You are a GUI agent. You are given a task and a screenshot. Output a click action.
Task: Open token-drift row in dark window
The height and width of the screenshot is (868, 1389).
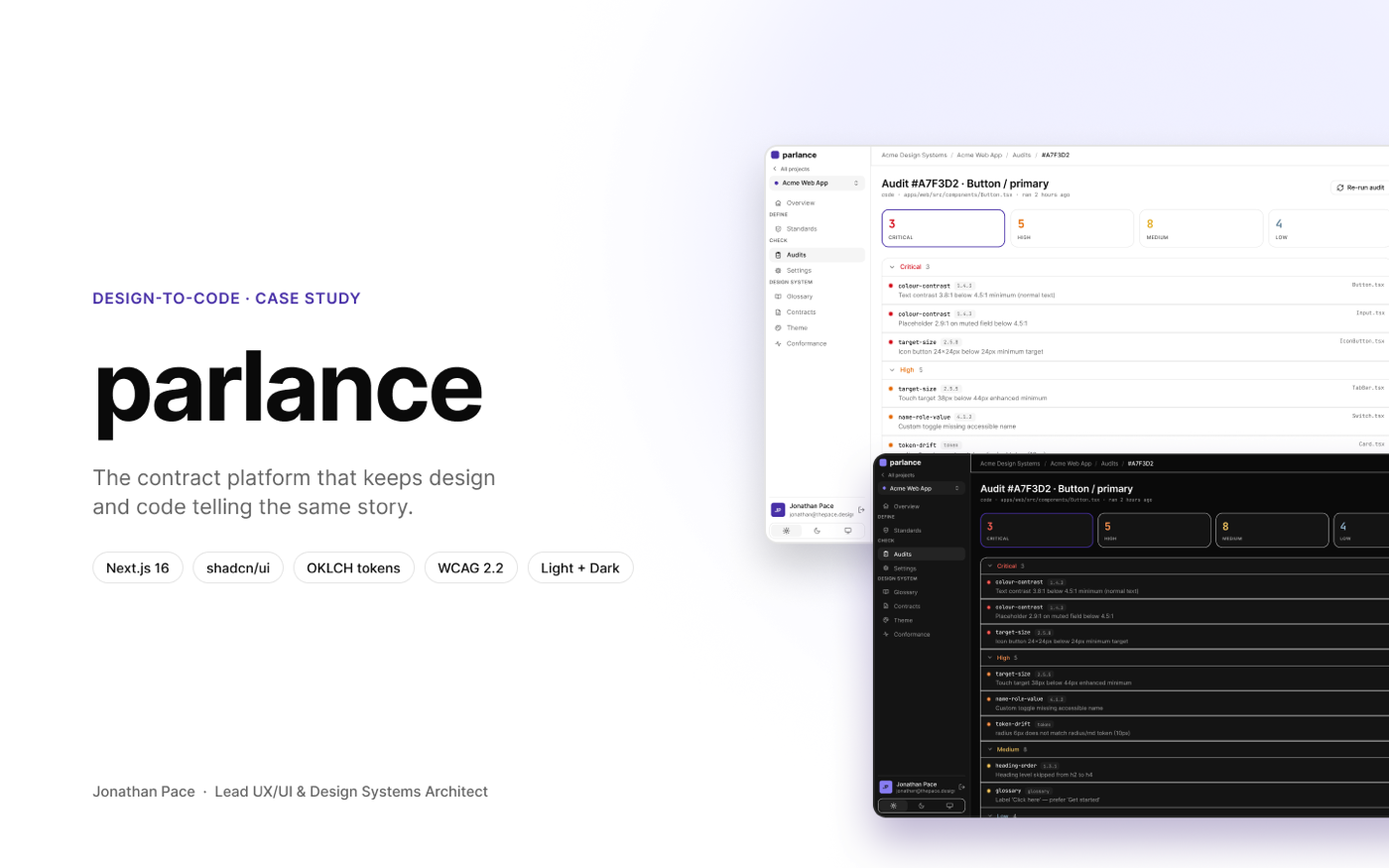1185,728
